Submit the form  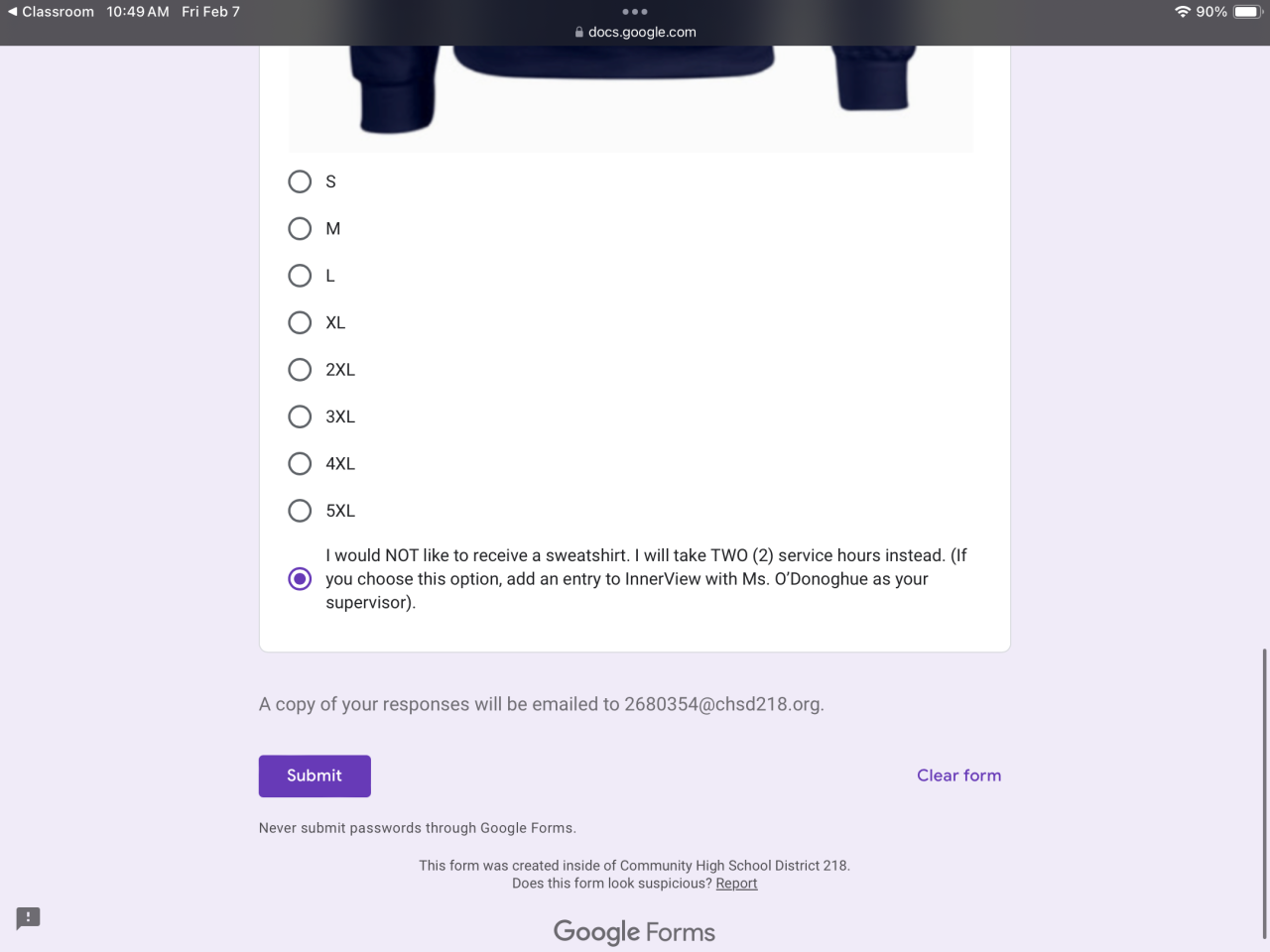(x=315, y=775)
